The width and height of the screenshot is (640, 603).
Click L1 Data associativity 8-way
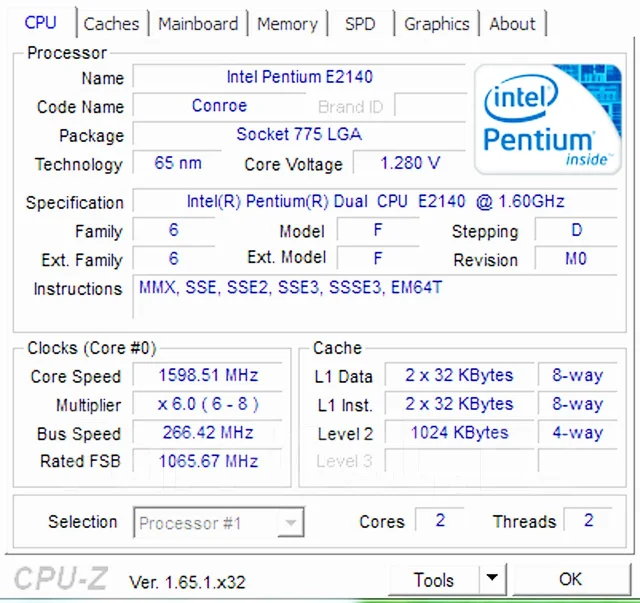(578, 375)
